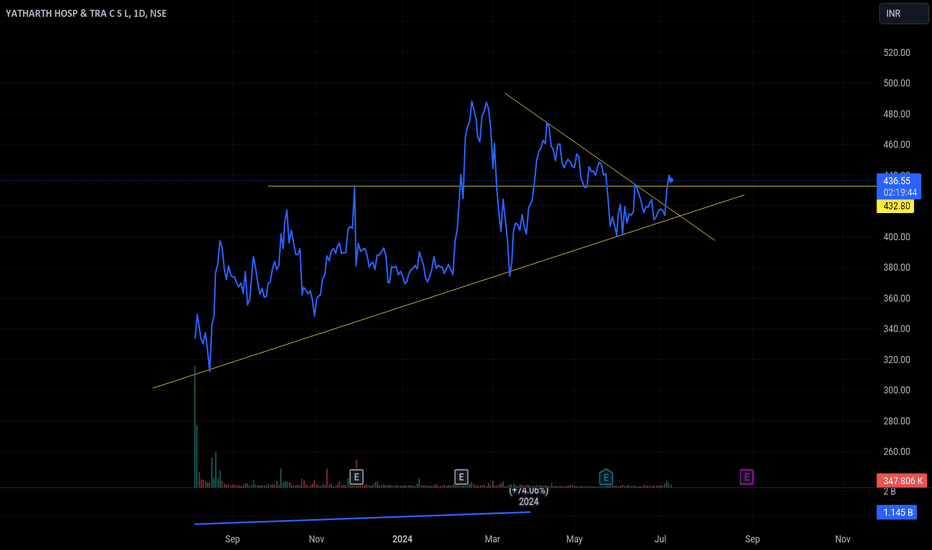Click the Sep label following Jul
The width and height of the screenshot is (932, 550).
(x=752, y=539)
